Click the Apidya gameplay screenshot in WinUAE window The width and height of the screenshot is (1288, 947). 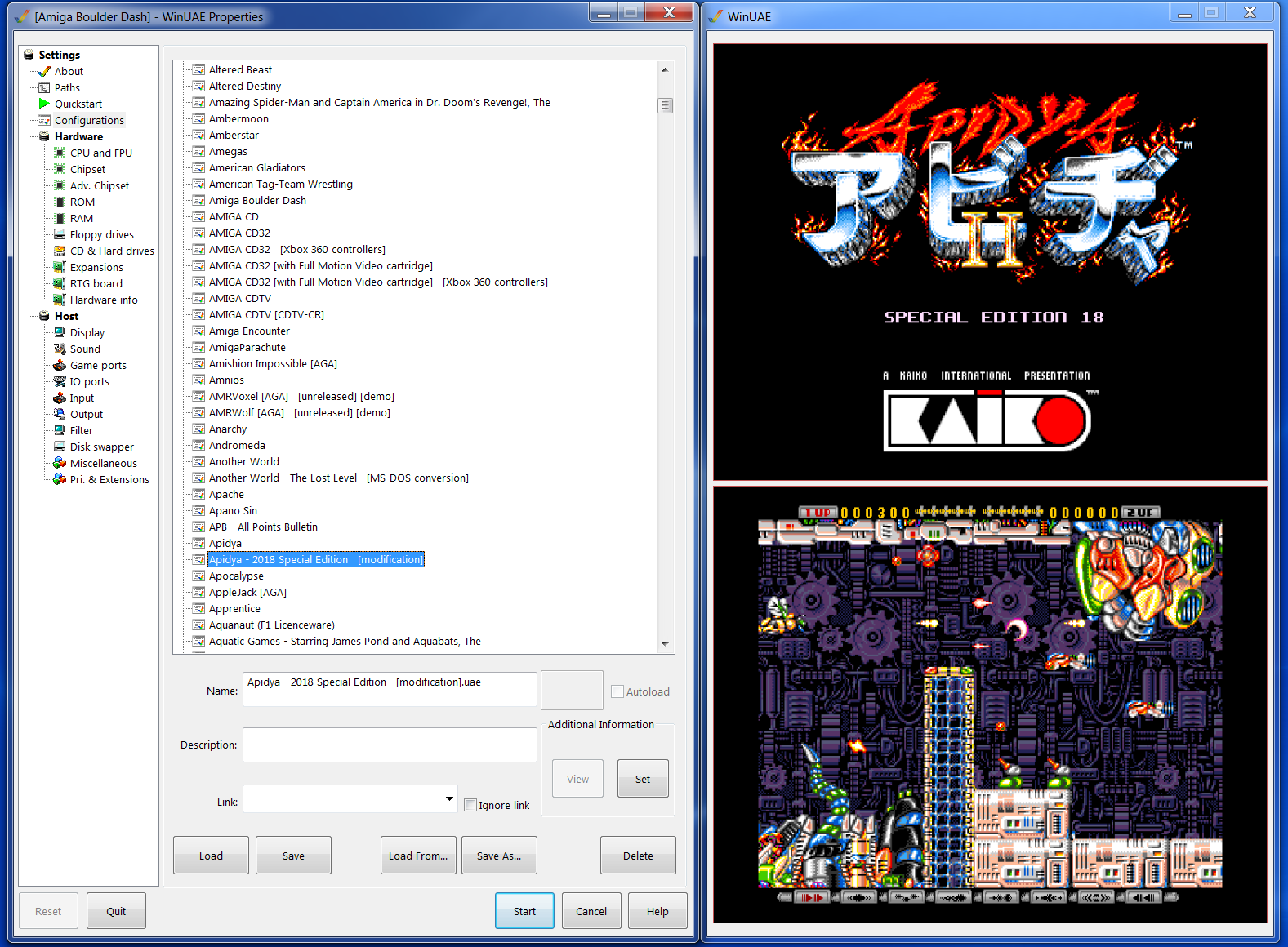990,705
